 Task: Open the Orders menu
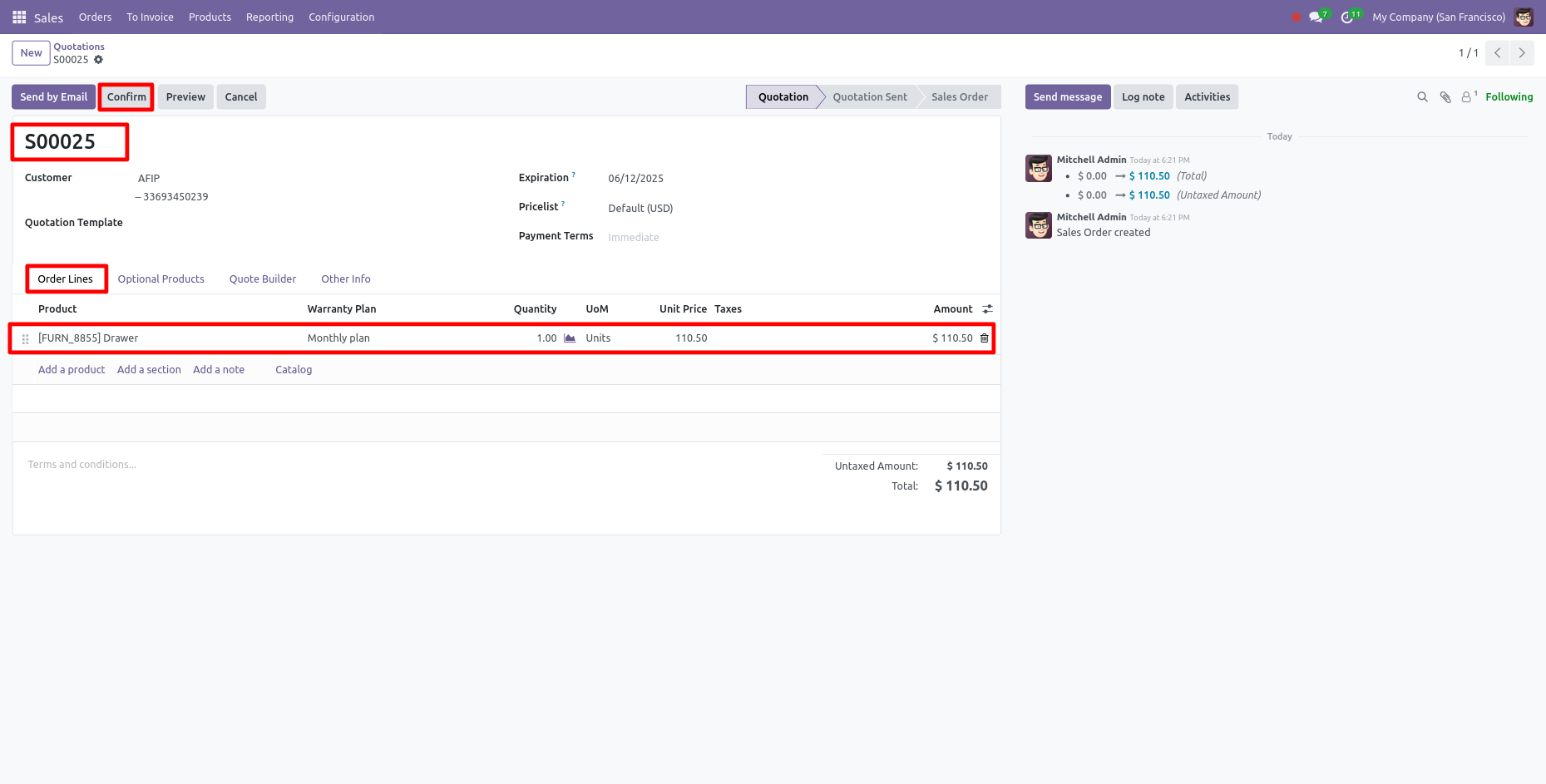pos(95,17)
